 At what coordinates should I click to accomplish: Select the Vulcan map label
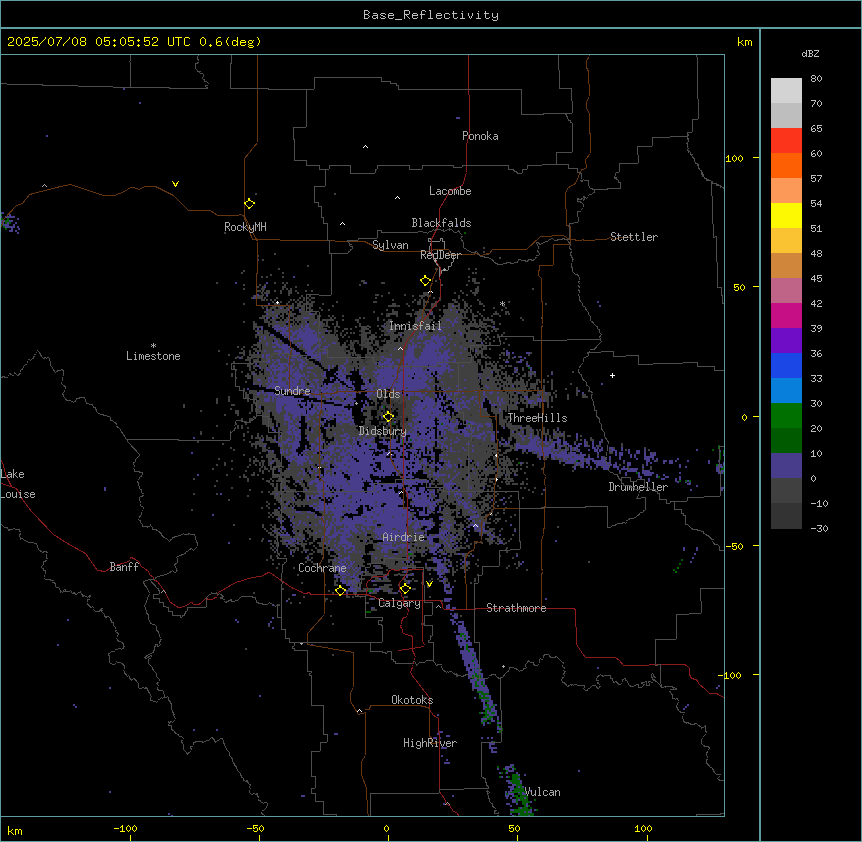(x=542, y=792)
